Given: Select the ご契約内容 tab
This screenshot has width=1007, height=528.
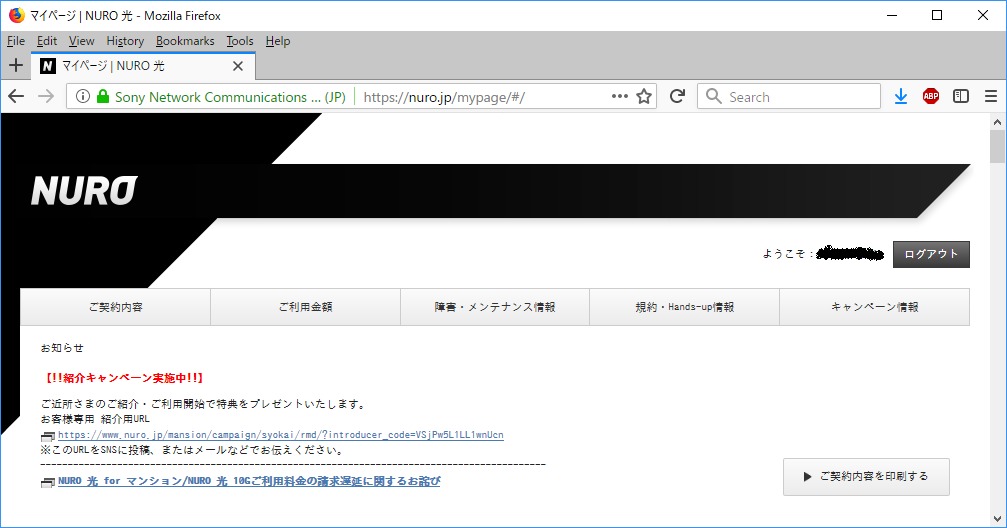Looking at the screenshot, I should tap(115, 307).
